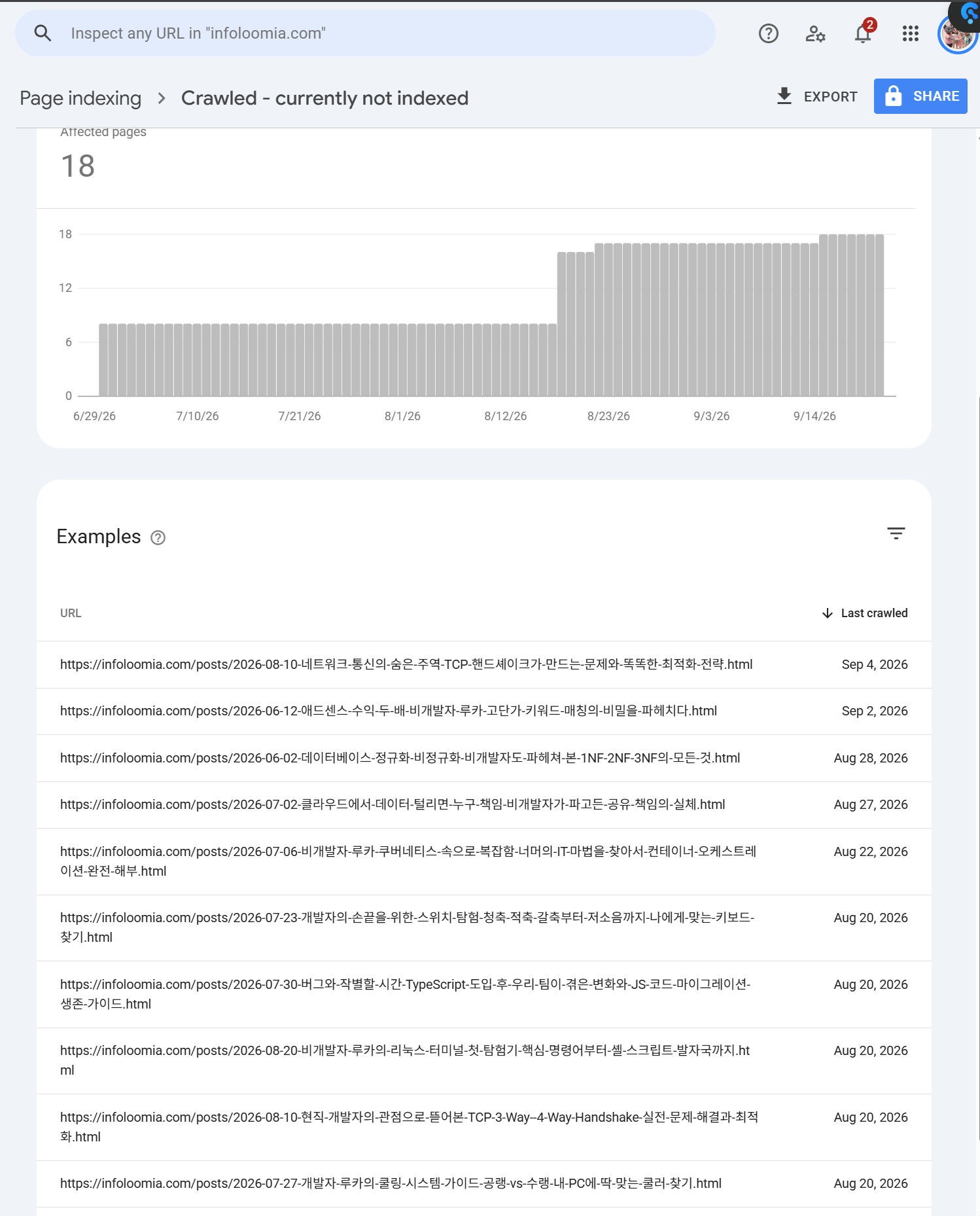980x1216 pixels.
Task: Click the Crawled - currently not indexed title
Action: pos(324,98)
